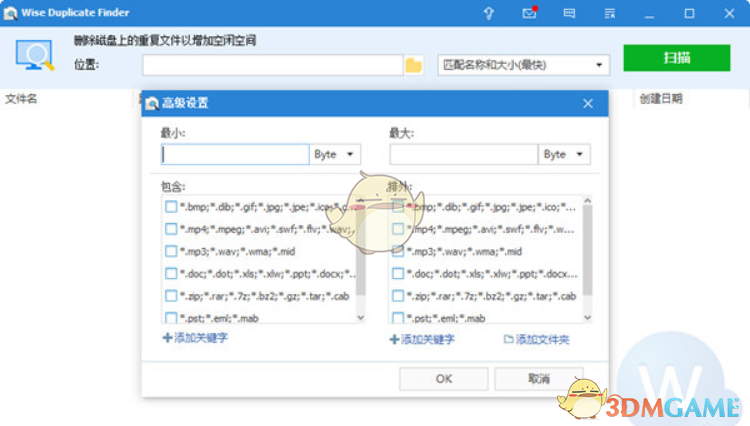Click the yellow browse folder icon
The height and width of the screenshot is (426, 750).
point(414,65)
